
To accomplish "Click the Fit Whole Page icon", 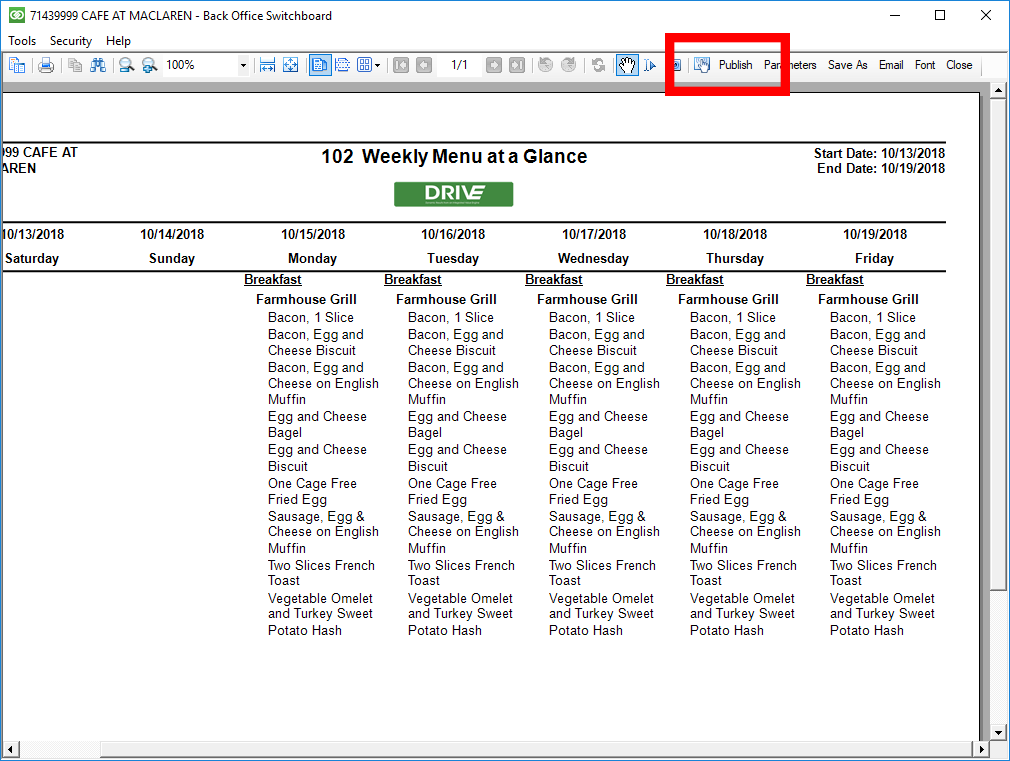I will (x=290, y=65).
